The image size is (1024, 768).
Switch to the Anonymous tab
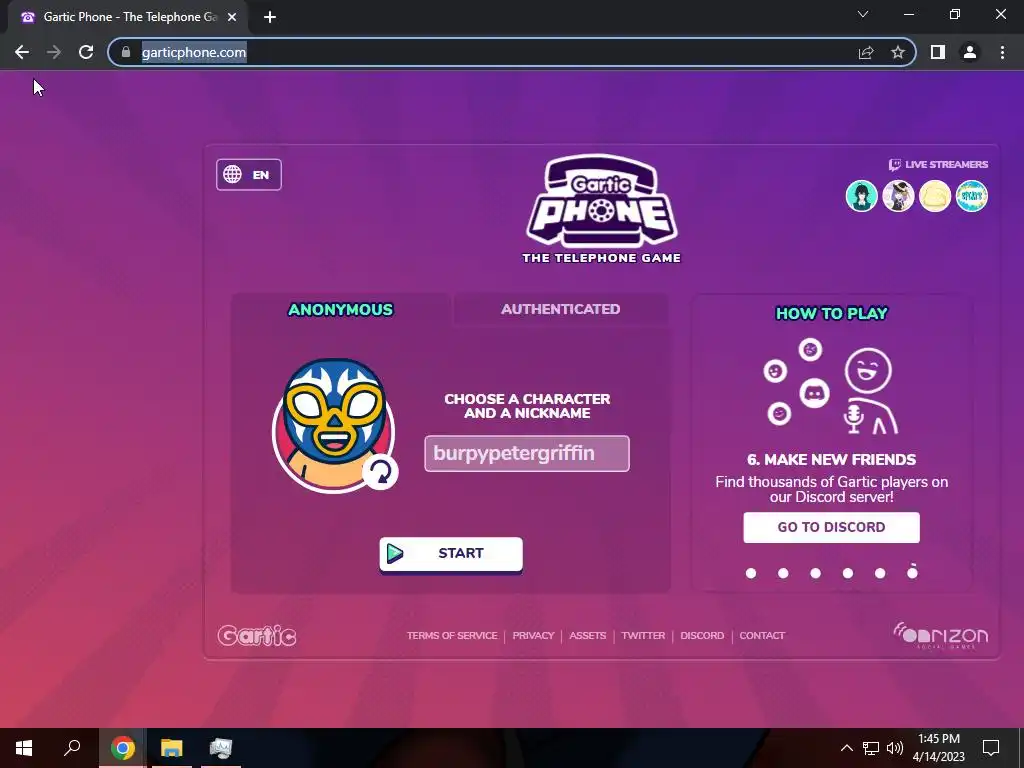[x=340, y=310]
